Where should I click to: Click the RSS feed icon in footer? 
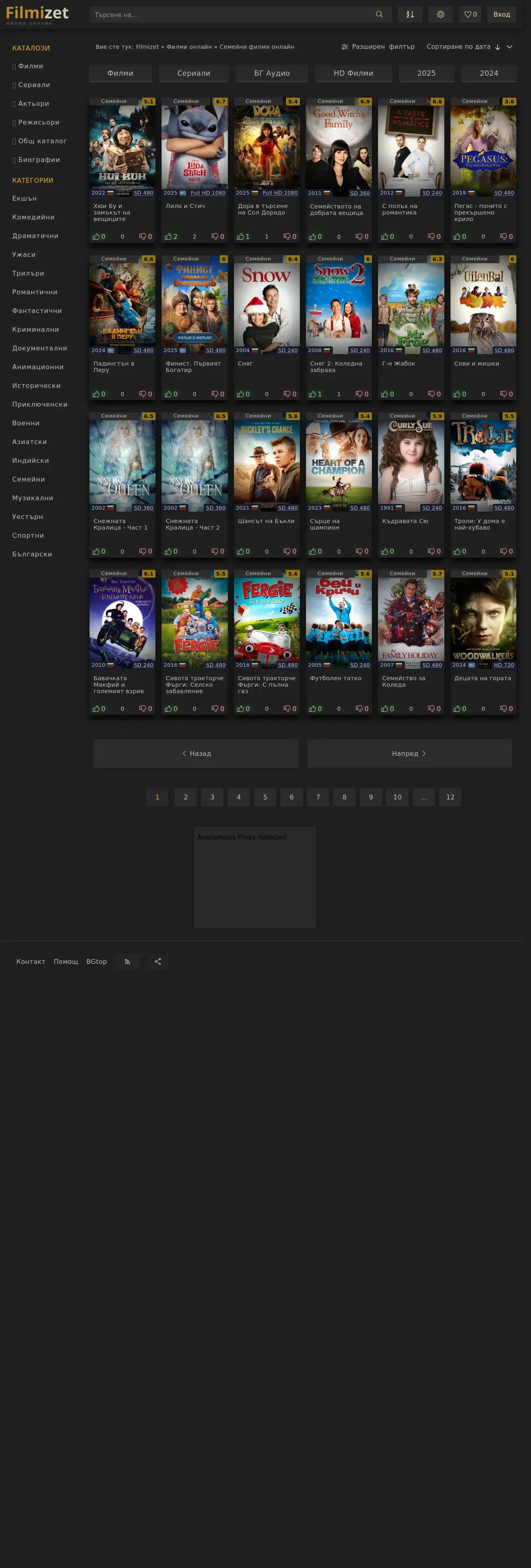(x=127, y=962)
